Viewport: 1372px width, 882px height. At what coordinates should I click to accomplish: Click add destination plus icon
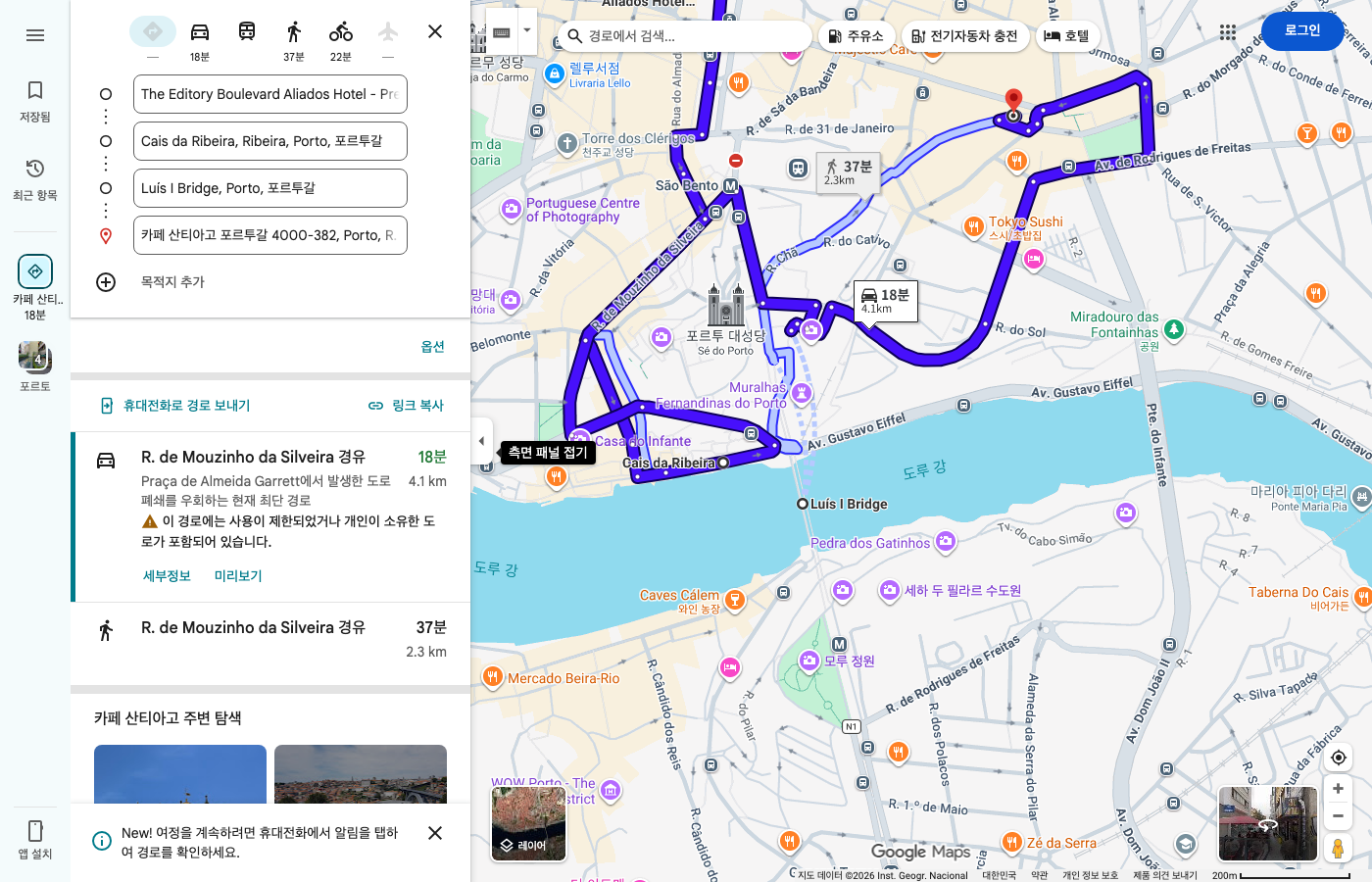pos(106,282)
